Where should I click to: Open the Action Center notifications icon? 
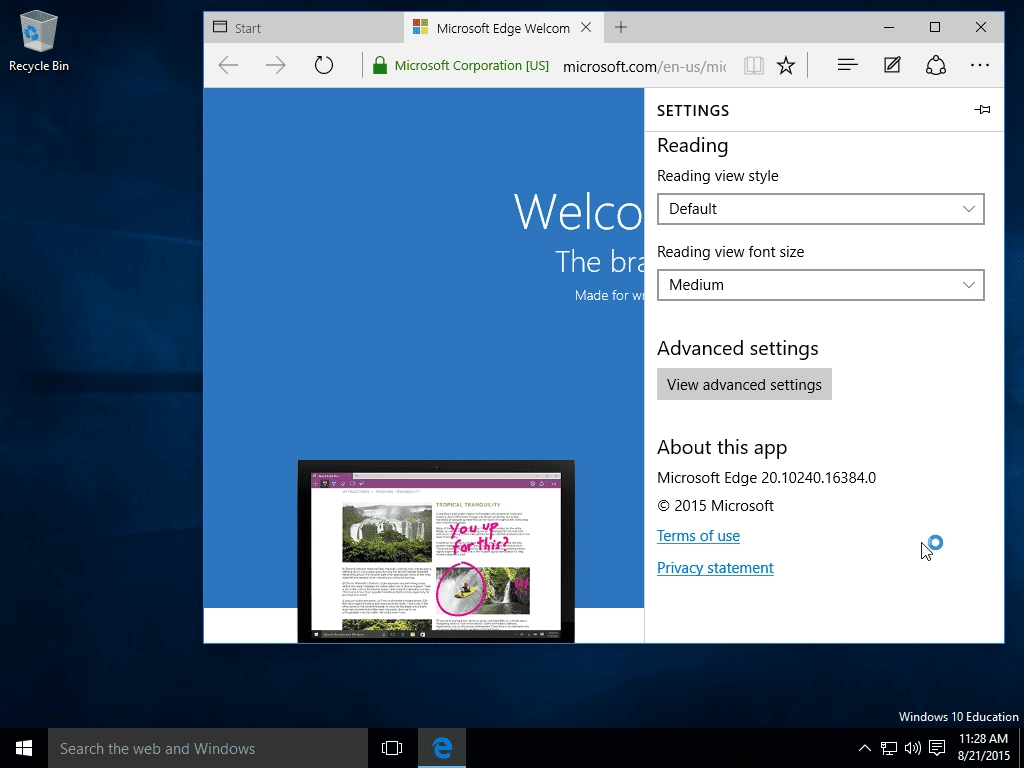click(x=937, y=748)
